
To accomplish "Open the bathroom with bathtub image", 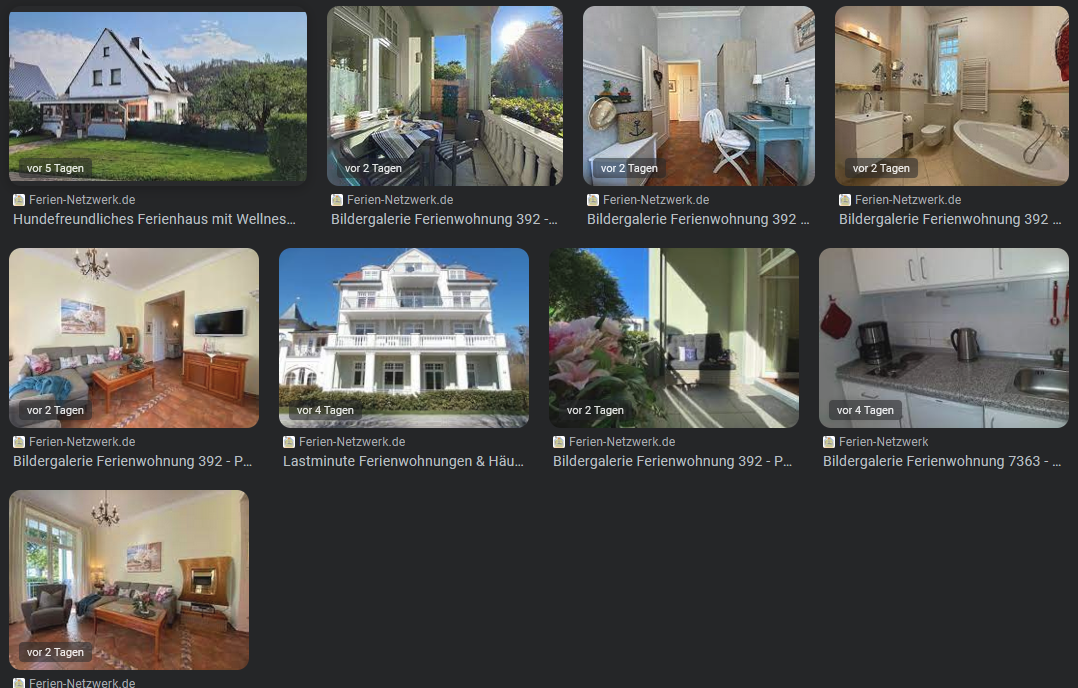I will (952, 96).
